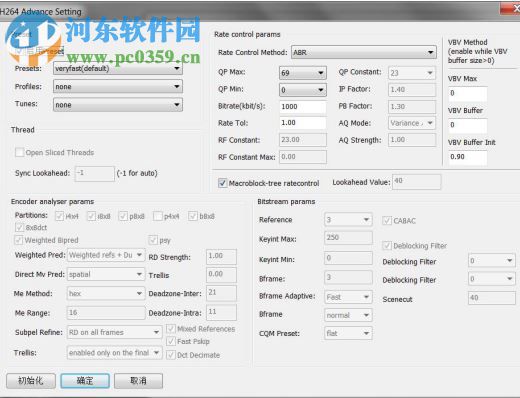Expand the Profiles dropdown
This screenshot has width=520, height=398.
click(118, 87)
